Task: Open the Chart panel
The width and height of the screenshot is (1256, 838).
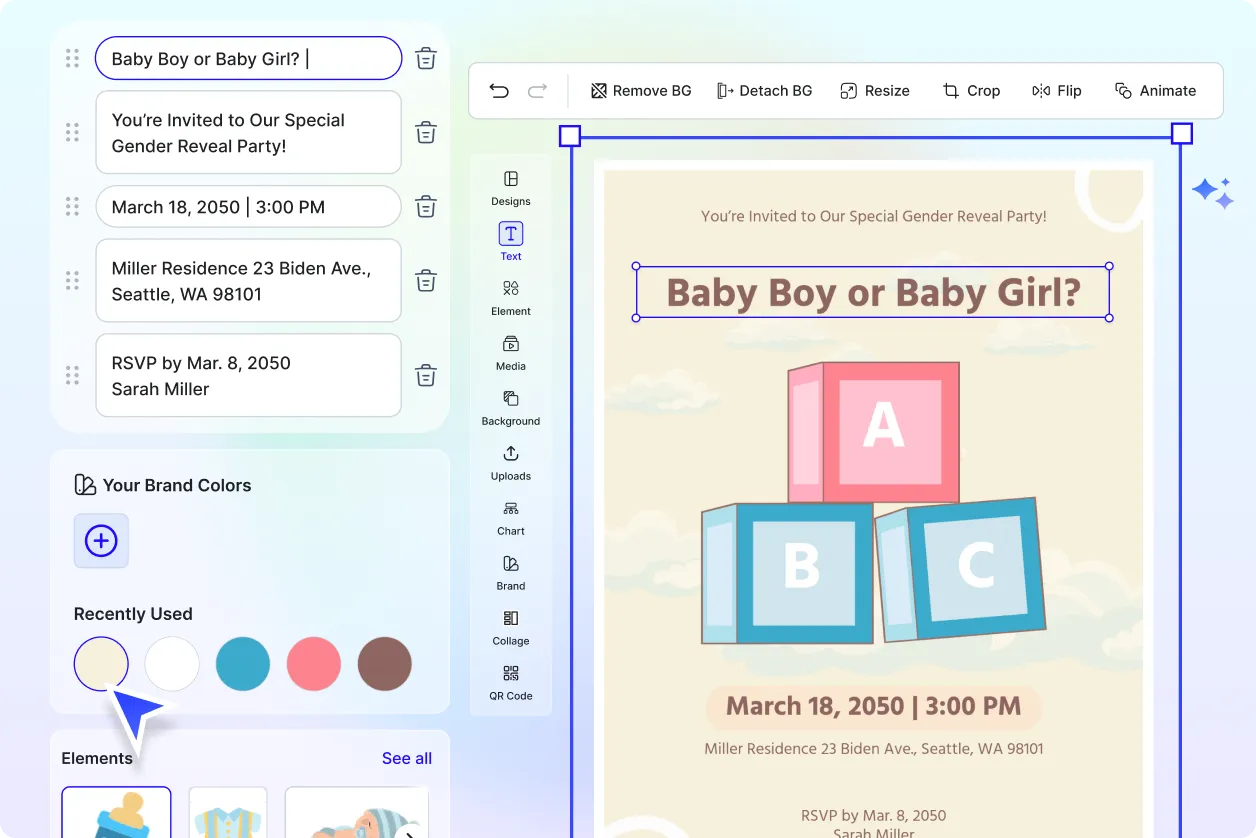Action: point(510,517)
